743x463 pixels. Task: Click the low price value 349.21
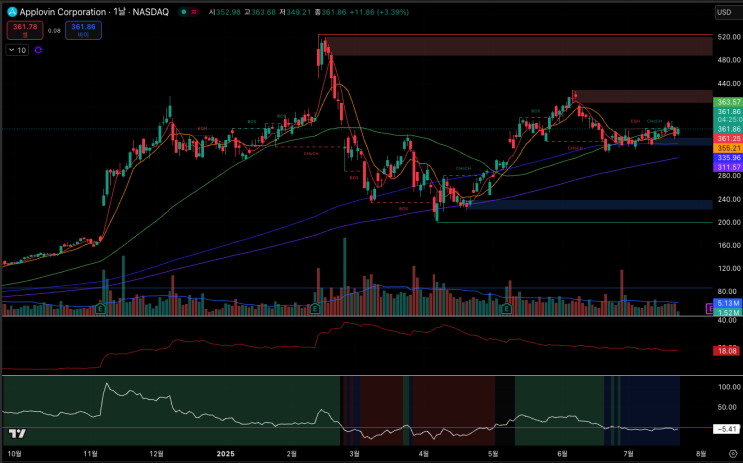coord(299,12)
